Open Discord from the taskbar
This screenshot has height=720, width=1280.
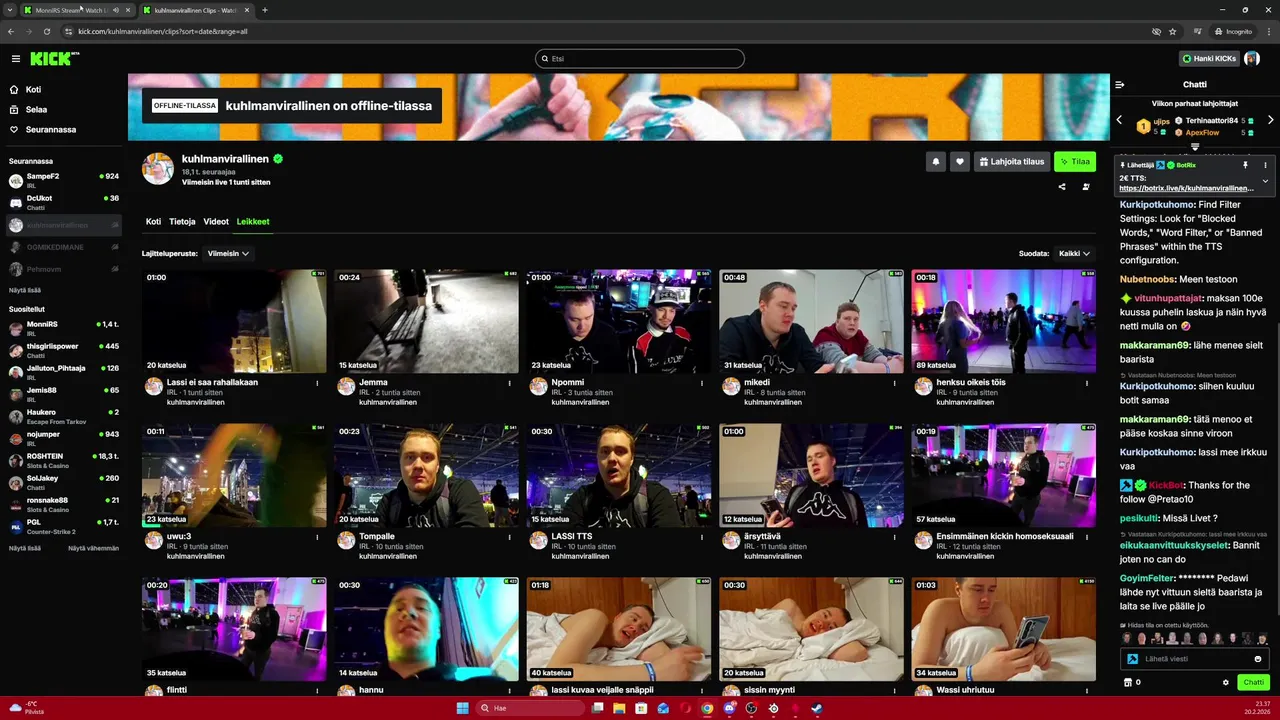point(730,708)
